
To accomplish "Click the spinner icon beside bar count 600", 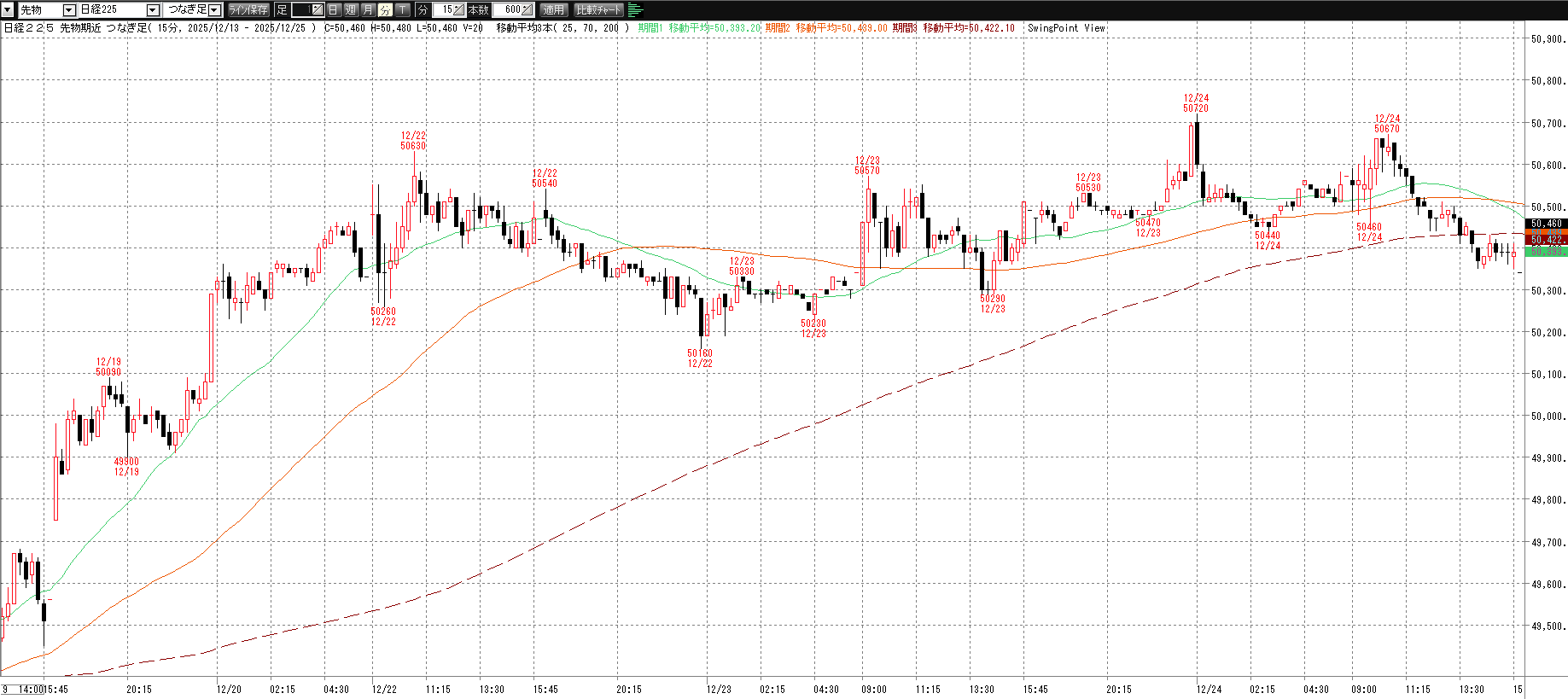I will [527, 10].
